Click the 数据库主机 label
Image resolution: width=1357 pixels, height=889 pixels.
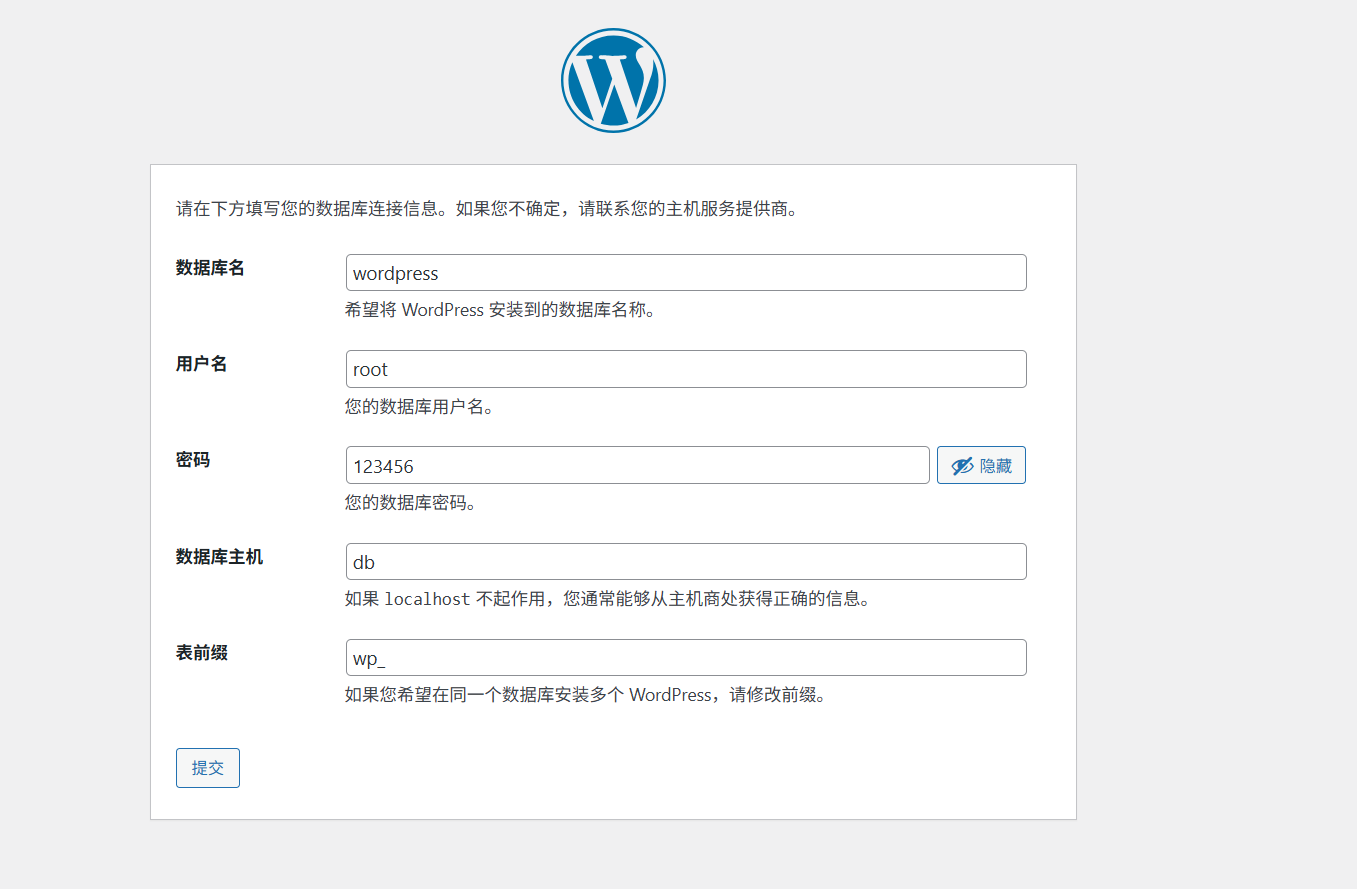pos(219,557)
